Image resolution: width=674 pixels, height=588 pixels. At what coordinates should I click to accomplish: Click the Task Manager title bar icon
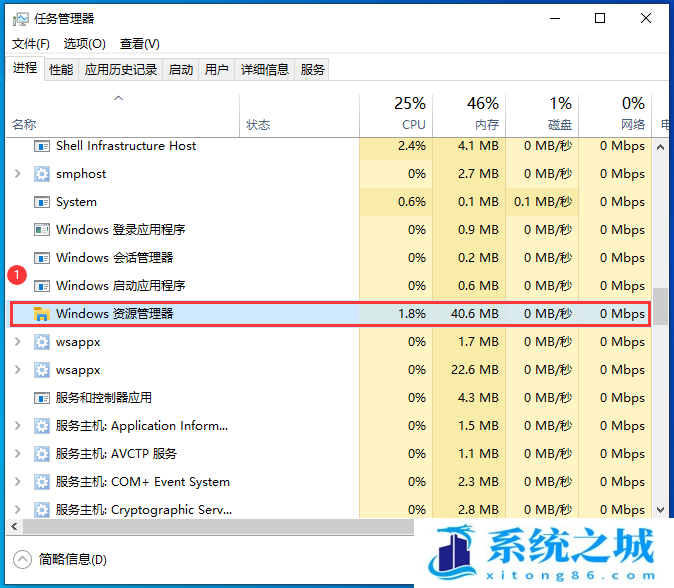point(20,19)
